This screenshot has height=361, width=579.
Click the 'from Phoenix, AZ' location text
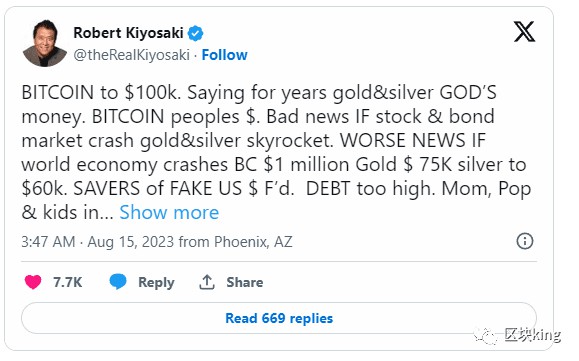236,242
